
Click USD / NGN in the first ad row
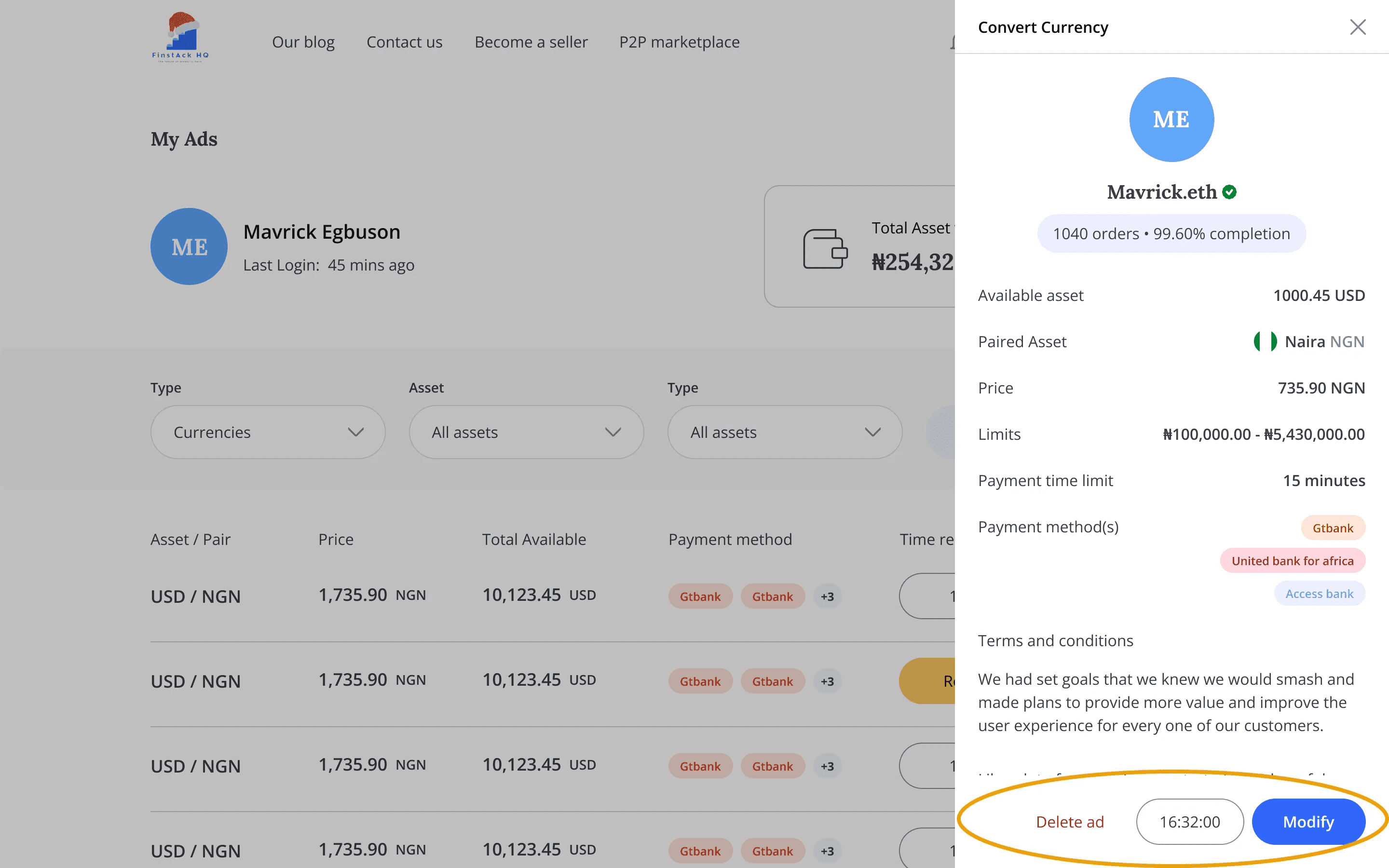point(196,597)
